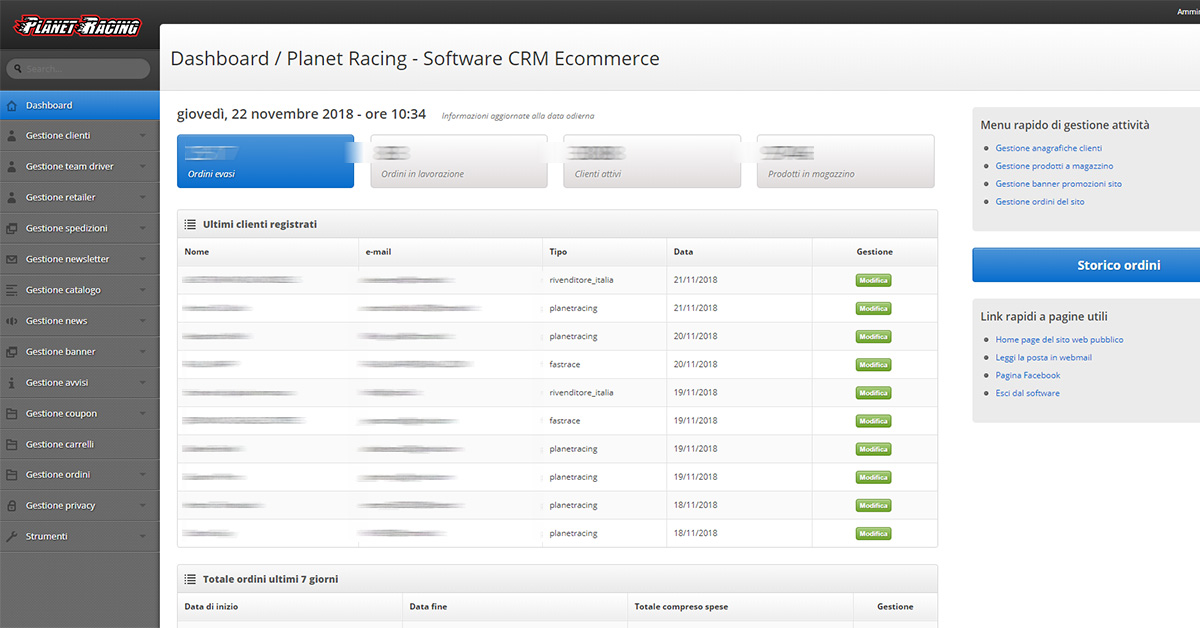
Task: Click the Gestione clienti person icon
Action: (x=12, y=136)
